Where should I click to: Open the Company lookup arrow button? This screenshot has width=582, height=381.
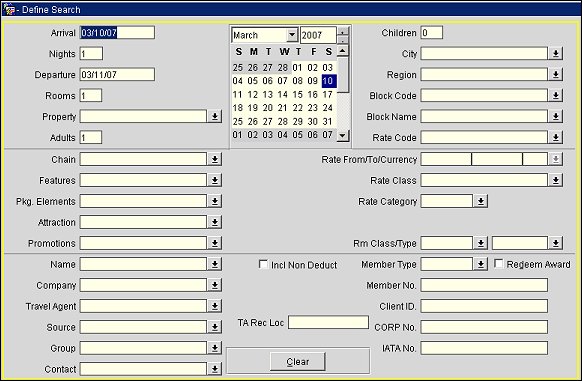(x=214, y=285)
